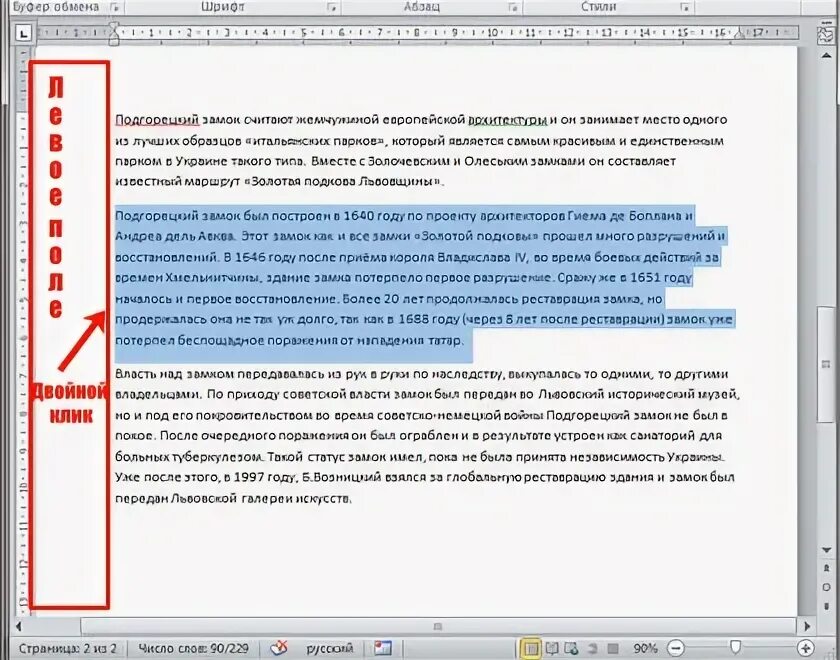Click the horizontal scrollbar thumb
This screenshot has height=660, width=840.
click(x=438, y=626)
